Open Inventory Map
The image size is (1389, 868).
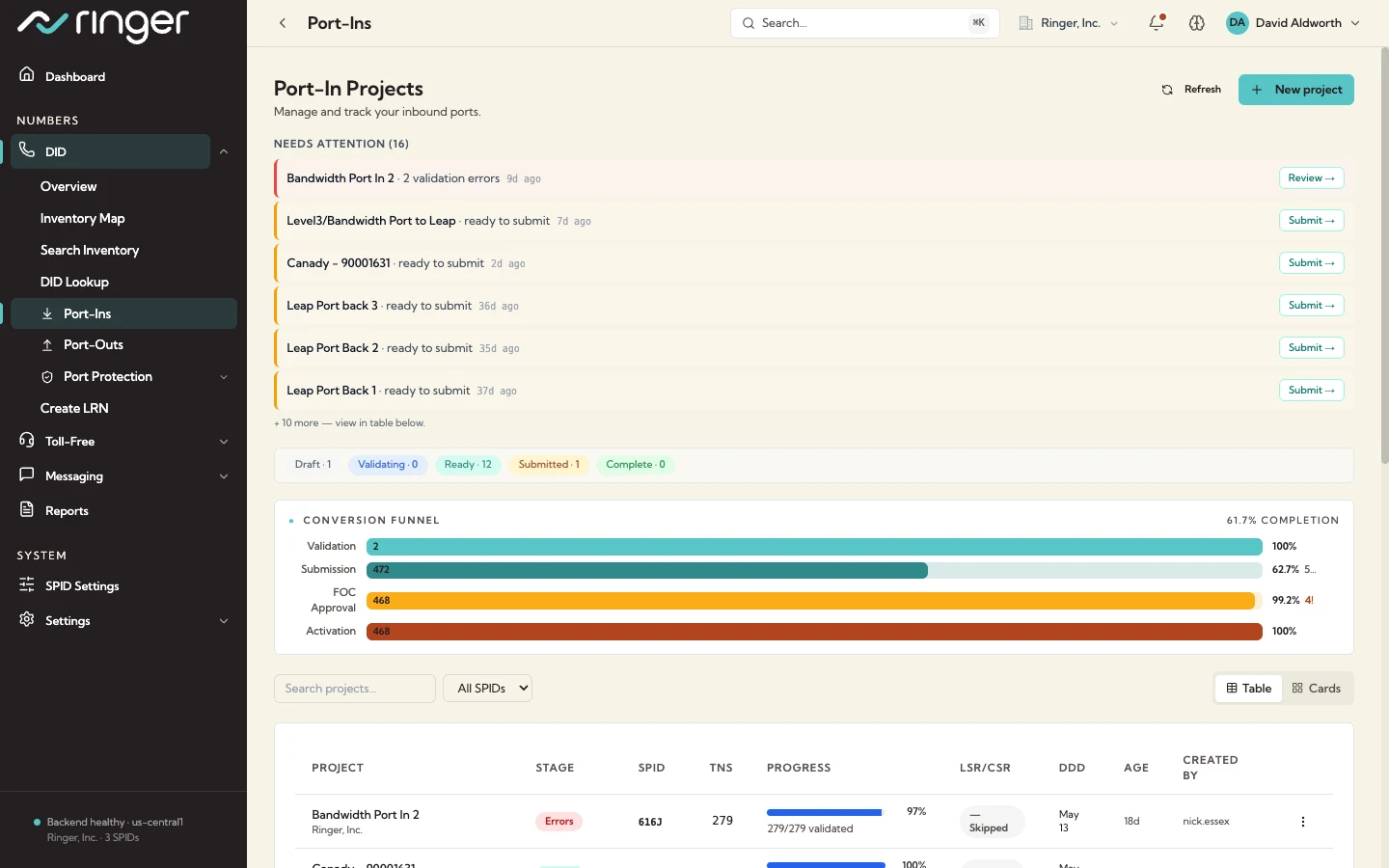[x=83, y=218]
